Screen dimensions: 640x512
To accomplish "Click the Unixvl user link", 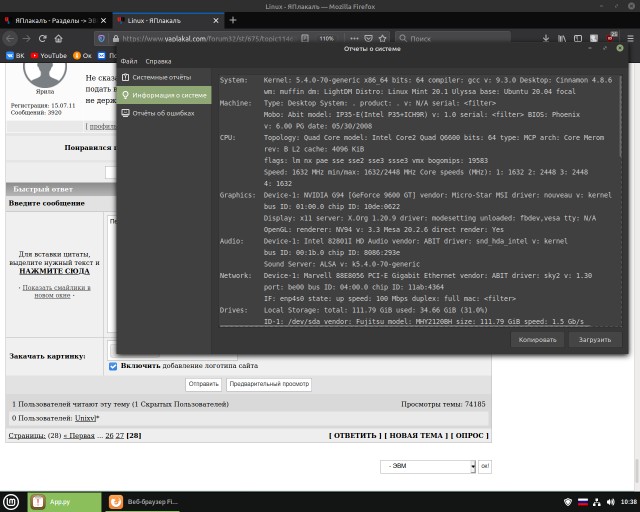I will pyautogui.click(x=85, y=418).
